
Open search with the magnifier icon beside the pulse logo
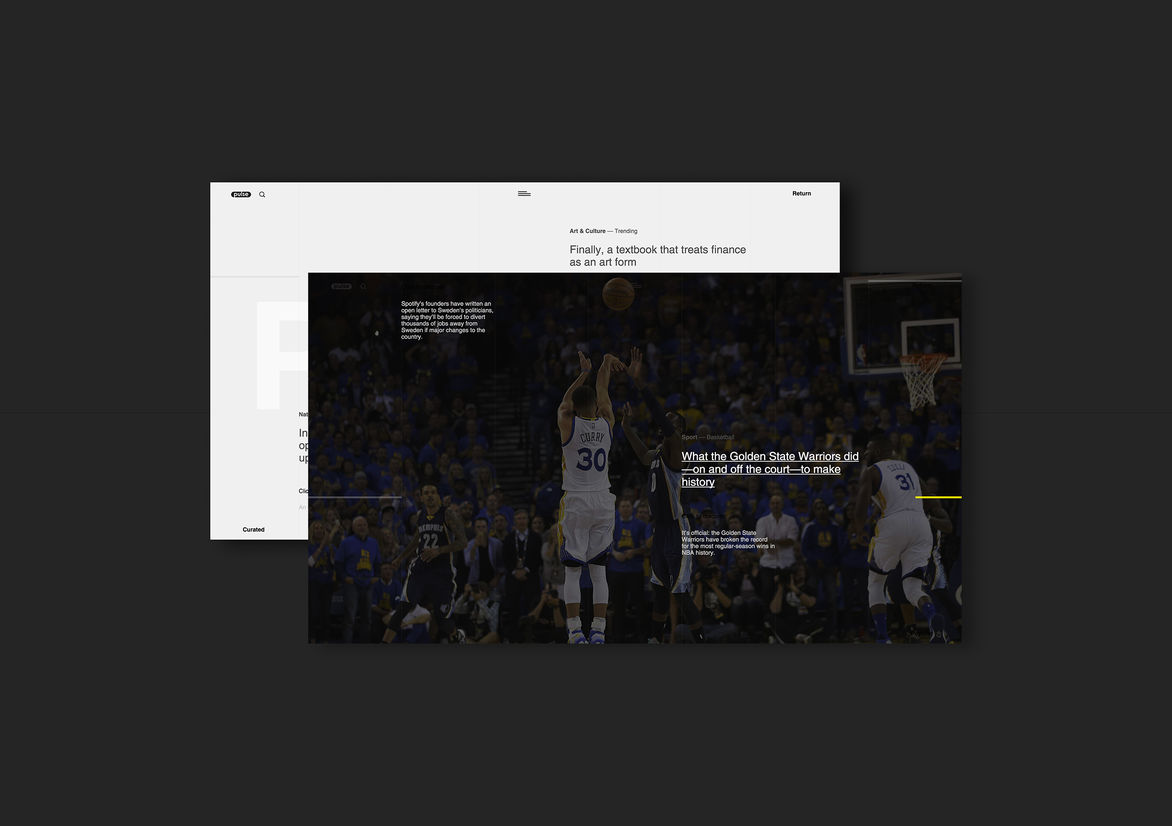[x=262, y=195]
